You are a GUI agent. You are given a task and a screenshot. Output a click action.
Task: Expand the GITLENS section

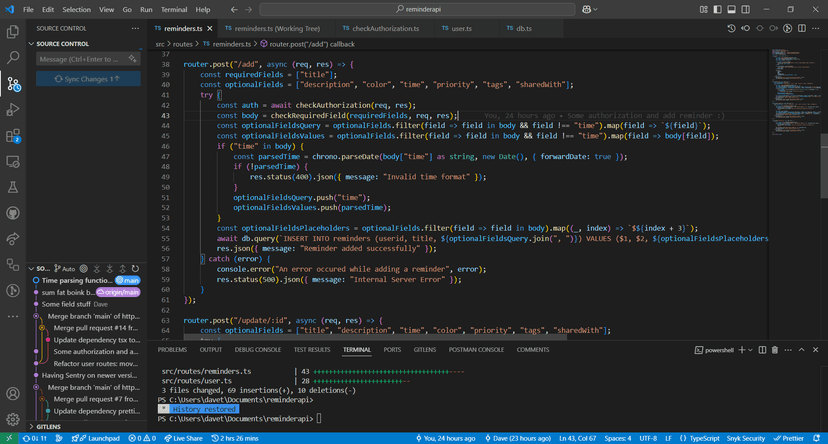tap(48, 426)
